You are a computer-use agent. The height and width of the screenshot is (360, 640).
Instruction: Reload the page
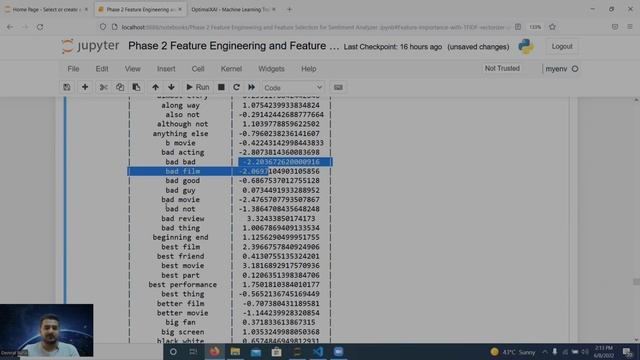click(x=40, y=27)
